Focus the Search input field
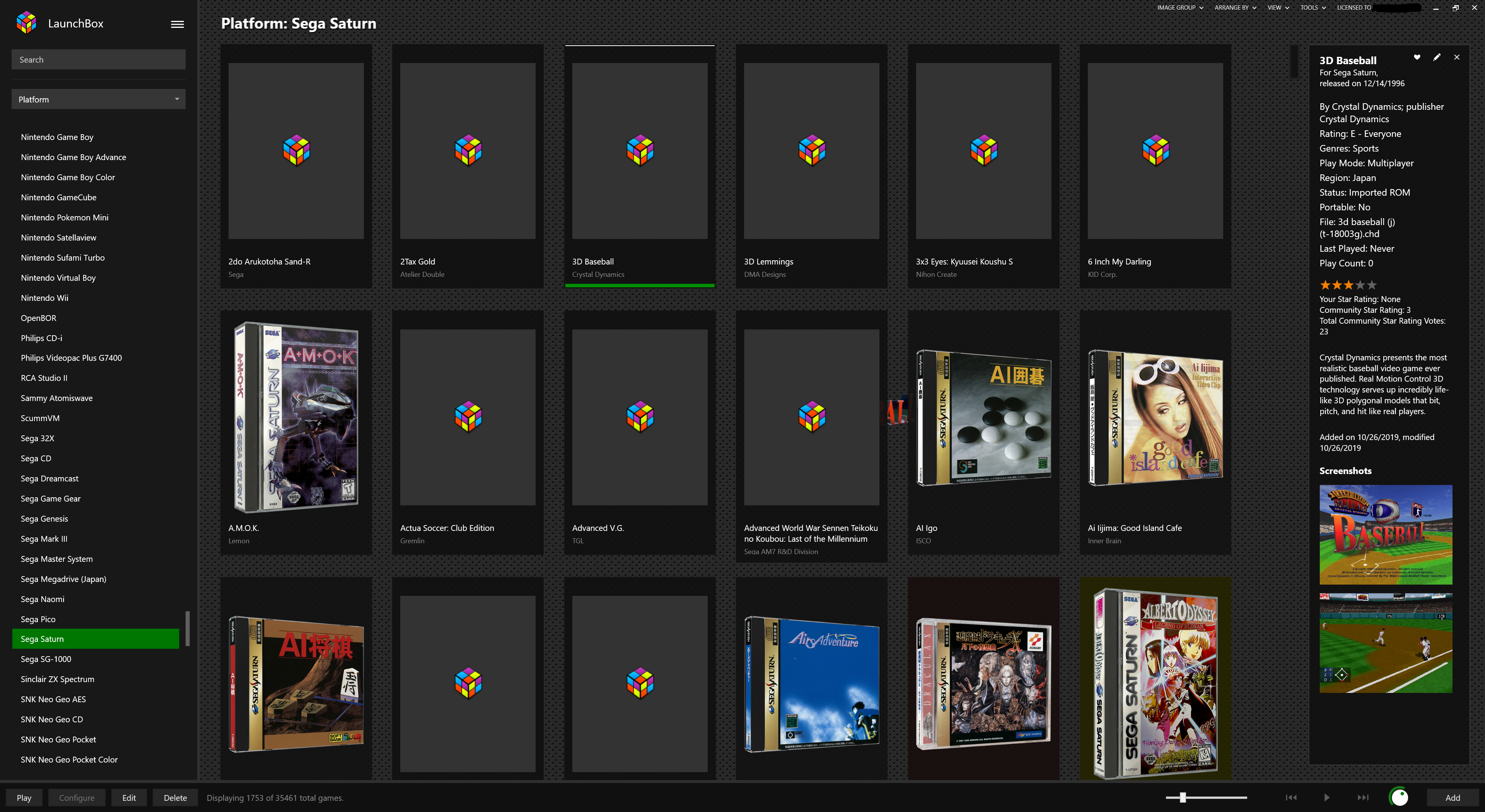This screenshot has width=1485, height=812. click(x=99, y=60)
